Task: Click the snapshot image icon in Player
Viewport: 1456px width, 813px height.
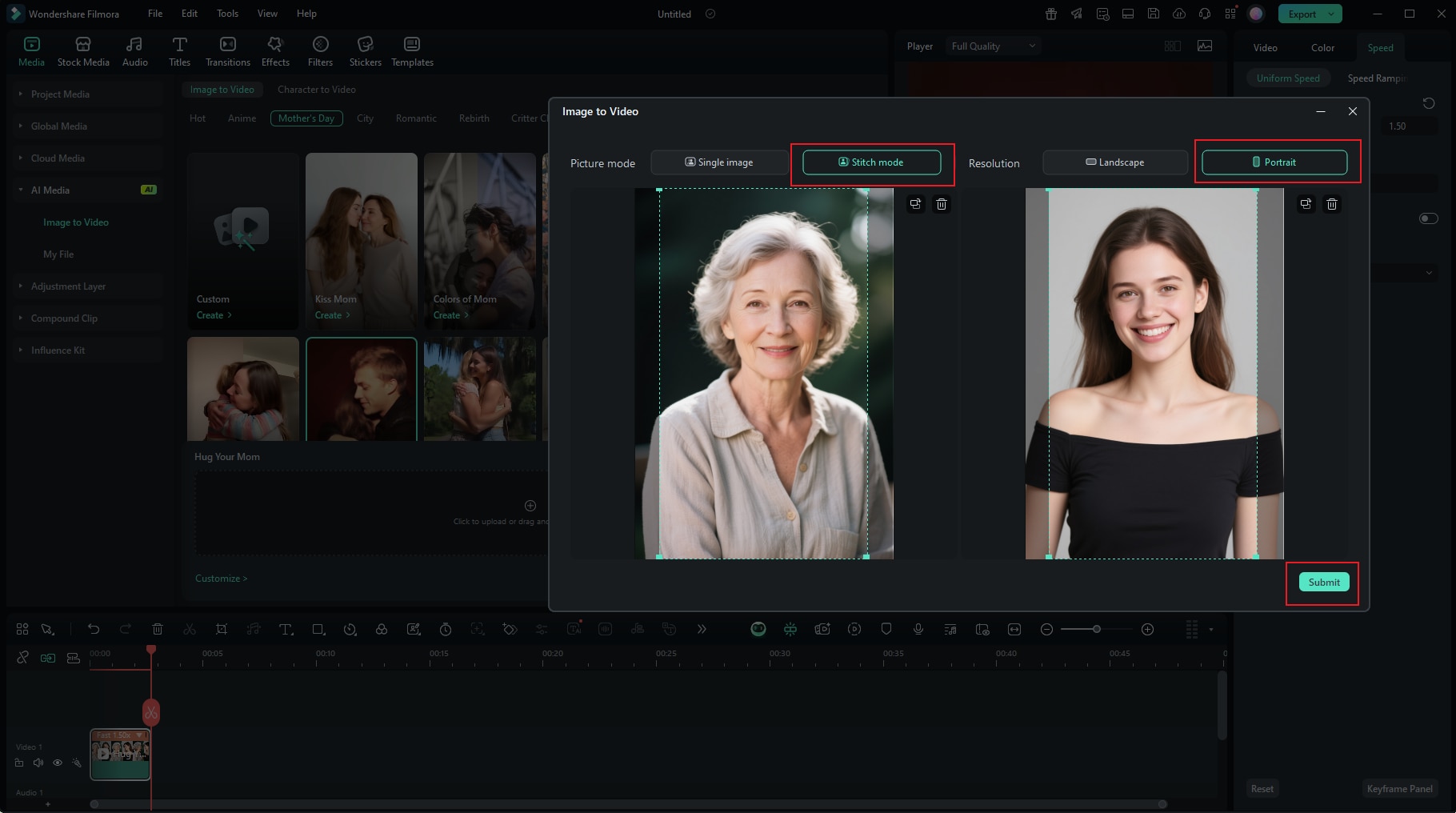Action: coord(1205,46)
